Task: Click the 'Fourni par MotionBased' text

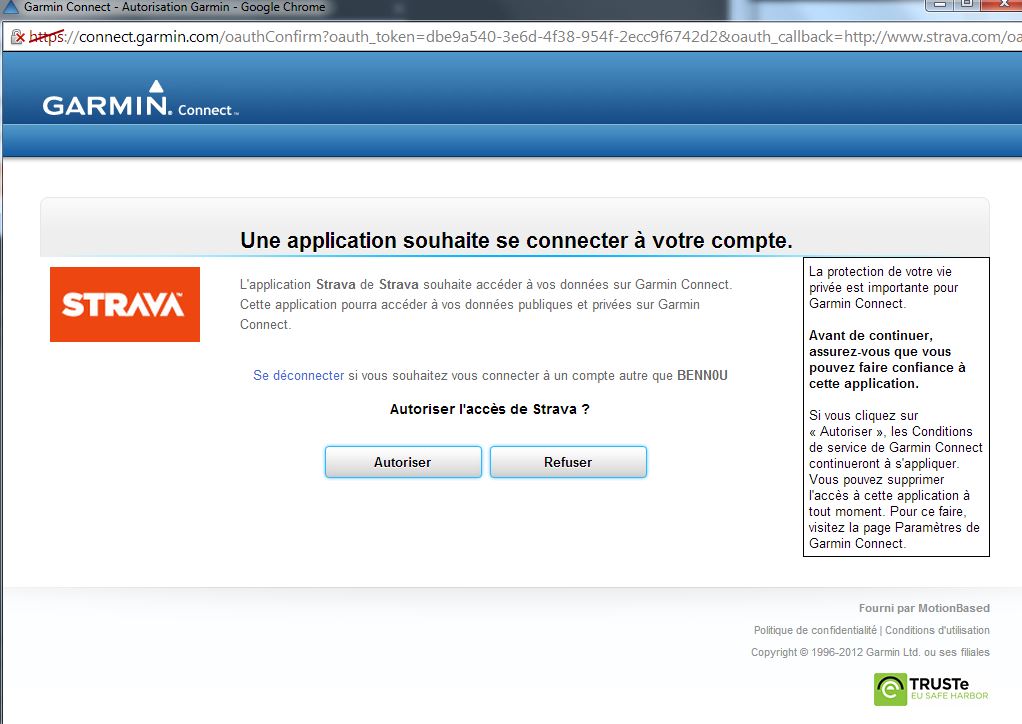Action: [924, 608]
